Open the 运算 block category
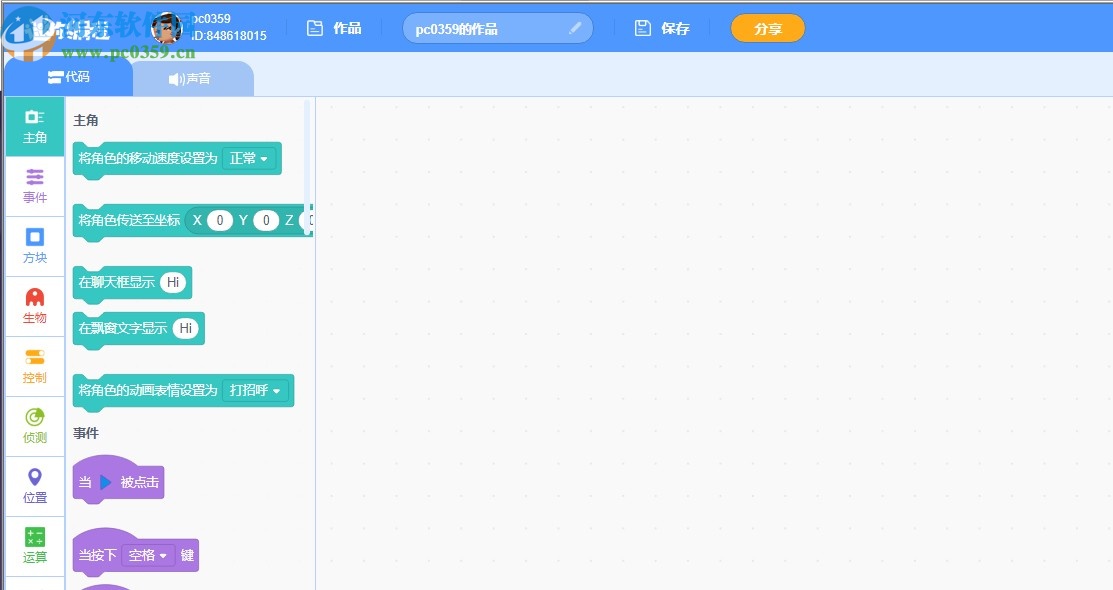Image resolution: width=1113 pixels, height=590 pixels. (35, 546)
